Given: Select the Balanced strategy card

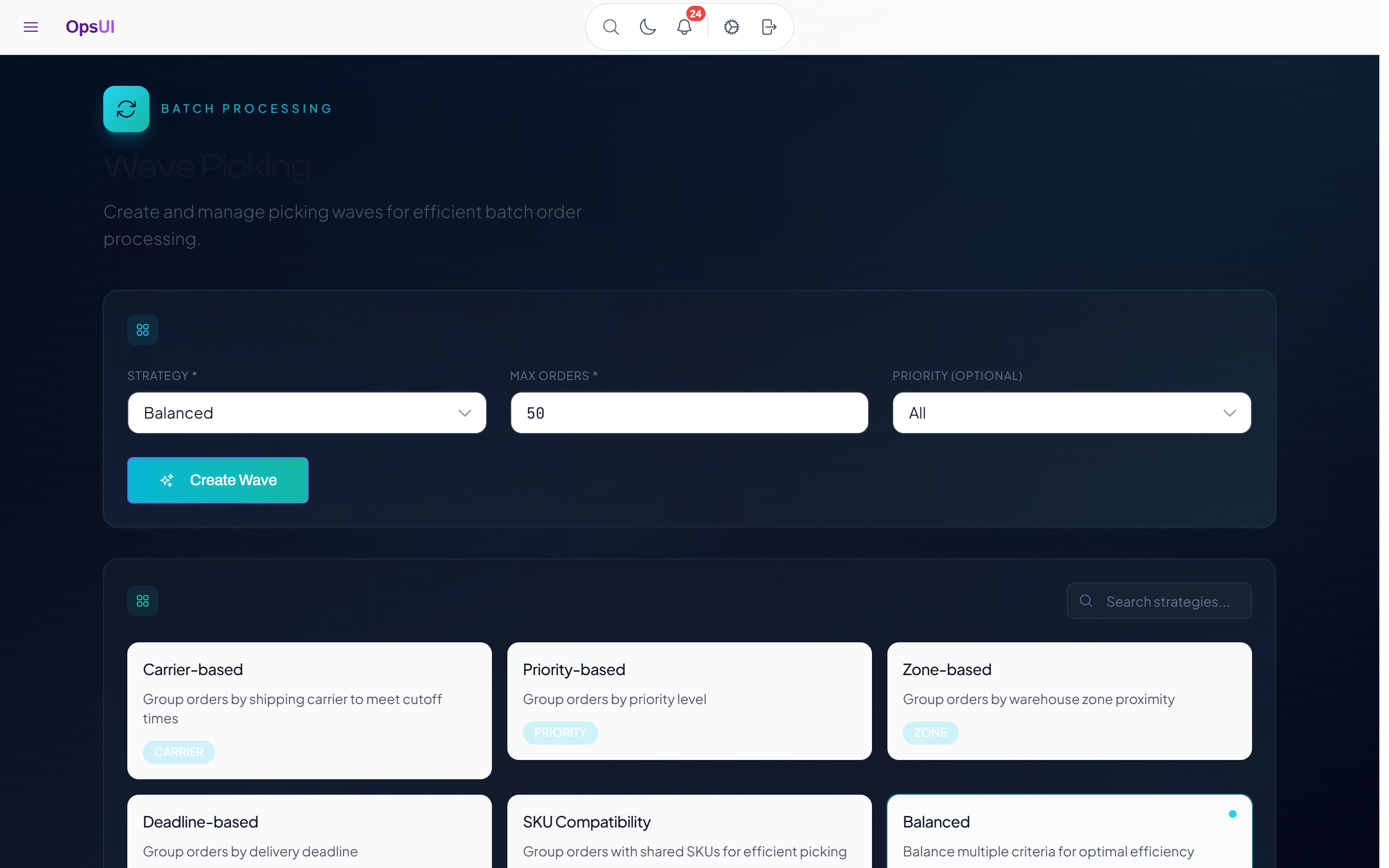Looking at the screenshot, I should [x=1069, y=831].
